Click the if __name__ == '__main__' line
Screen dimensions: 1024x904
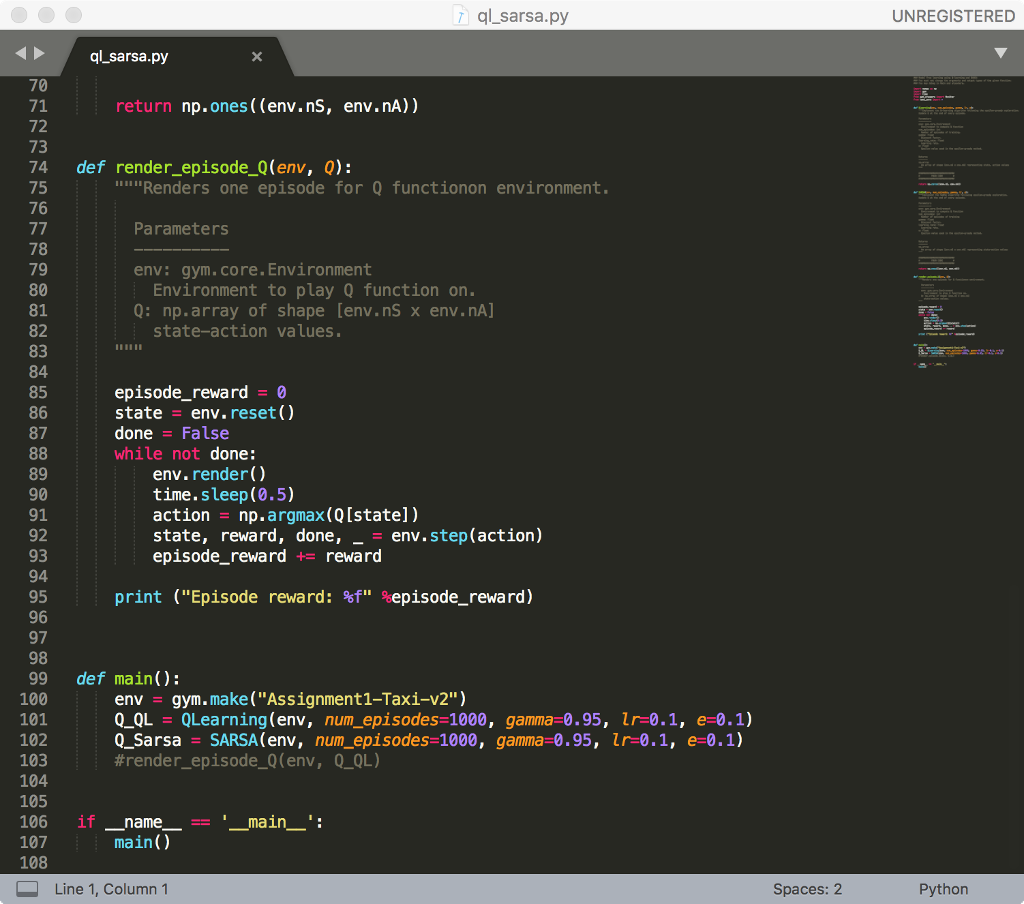[200, 822]
